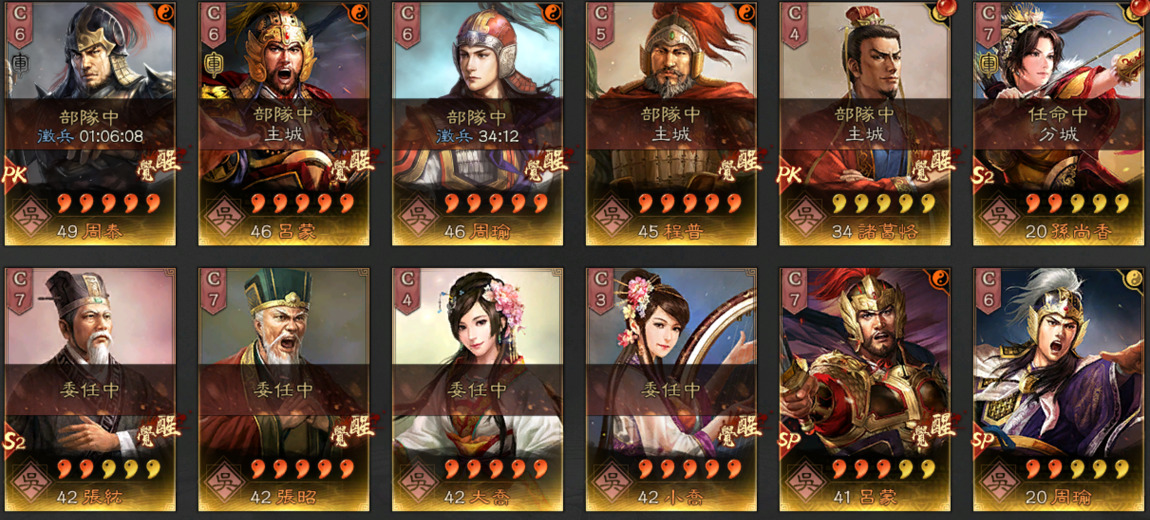This screenshot has width=1150, height=520.
Task: Click the S2 badge on 孫尚香's card
Action: (x=984, y=177)
